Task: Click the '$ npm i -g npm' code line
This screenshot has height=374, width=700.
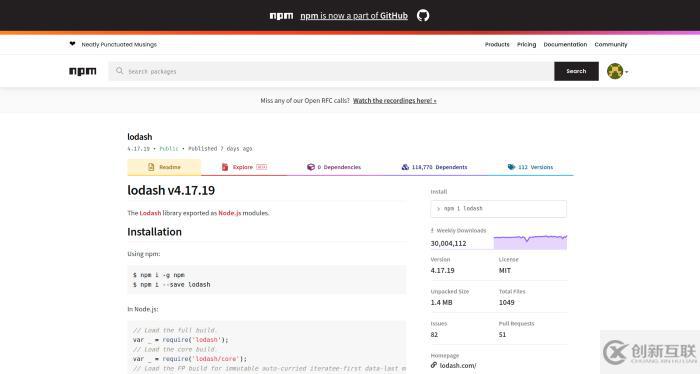Action: (x=158, y=275)
